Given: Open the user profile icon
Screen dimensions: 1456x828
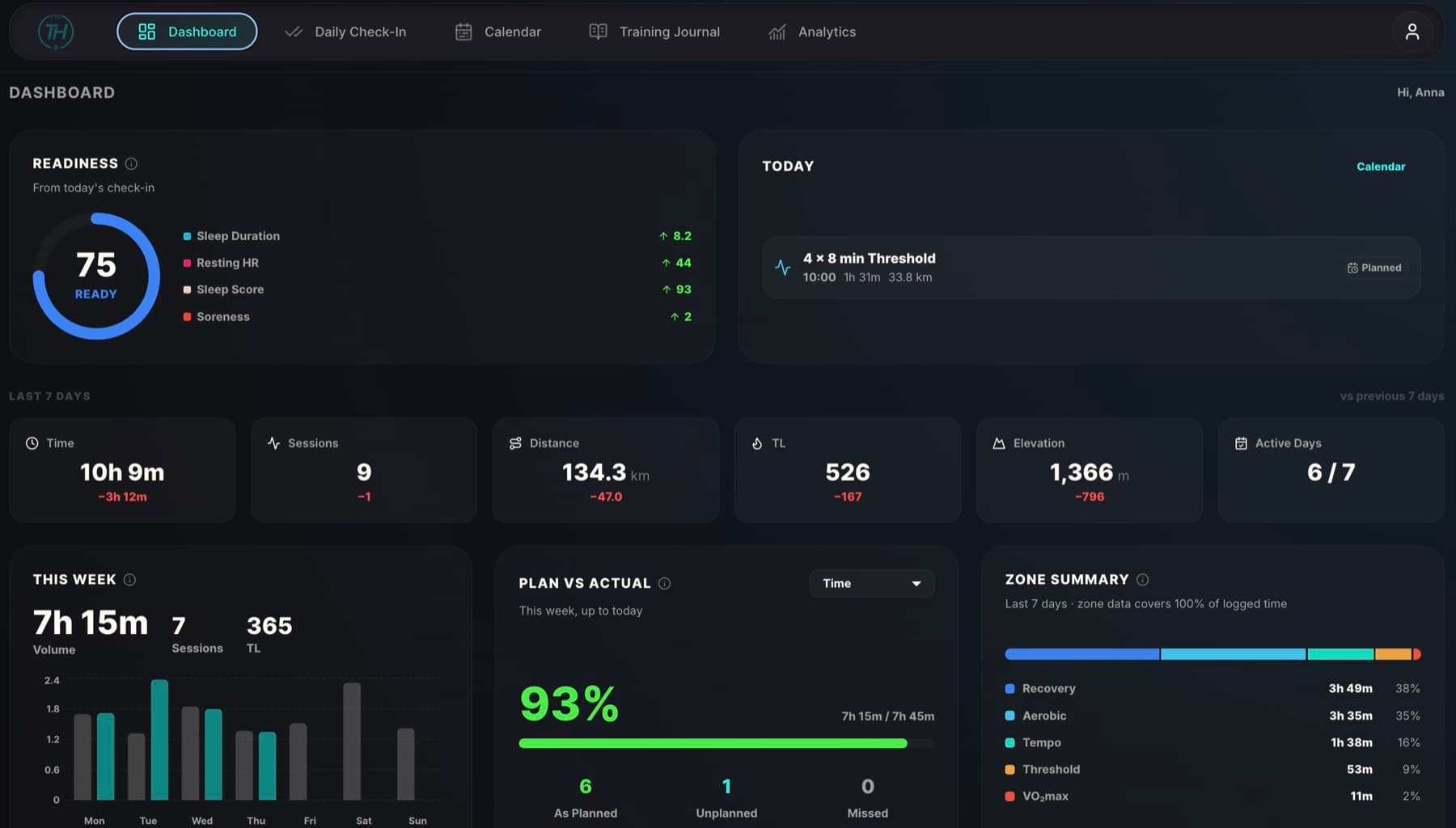Looking at the screenshot, I should [x=1412, y=32].
